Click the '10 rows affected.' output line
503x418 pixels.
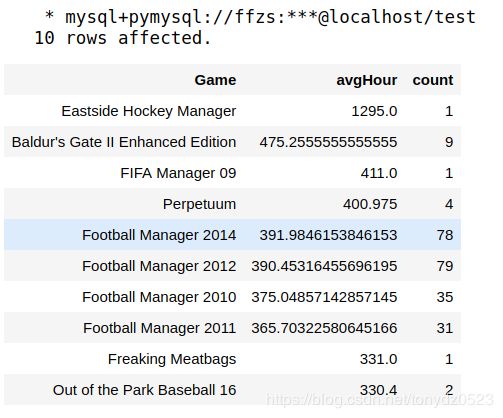point(123,38)
